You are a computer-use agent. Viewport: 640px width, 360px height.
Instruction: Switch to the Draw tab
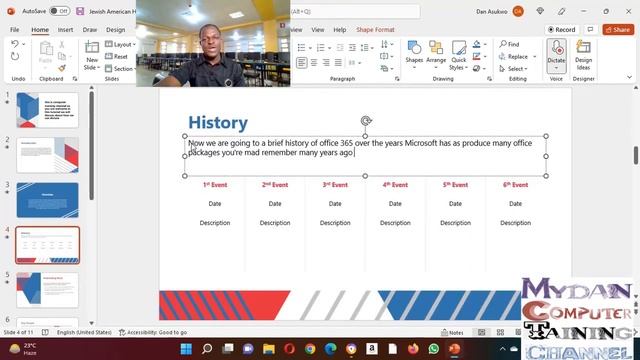90,29
